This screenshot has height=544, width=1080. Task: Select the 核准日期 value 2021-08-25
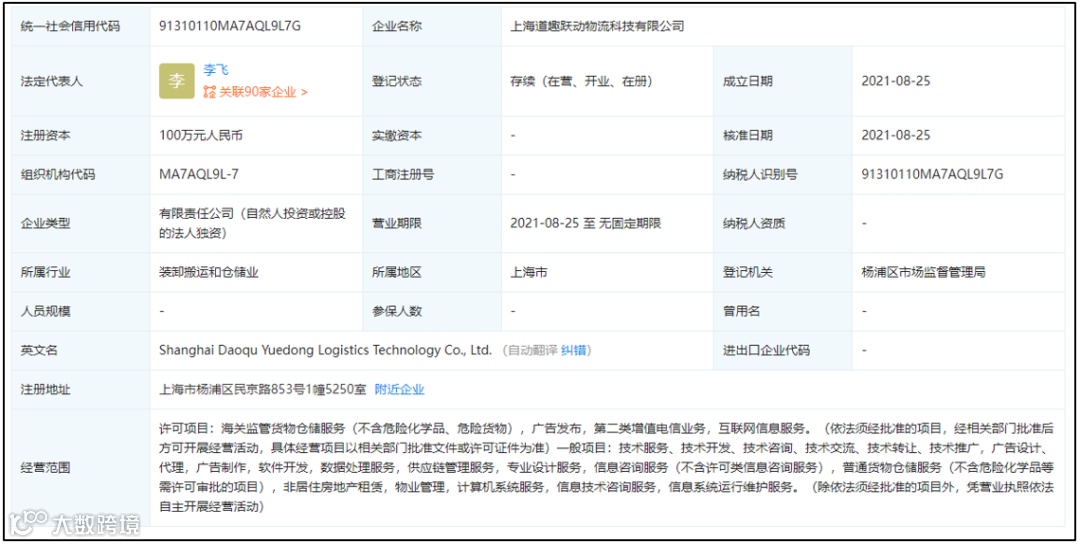click(895, 136)
